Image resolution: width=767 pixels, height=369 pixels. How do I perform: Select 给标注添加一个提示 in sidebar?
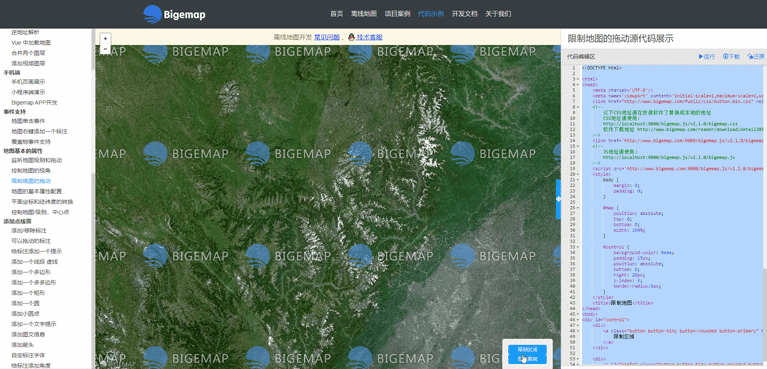pos(37,251)
